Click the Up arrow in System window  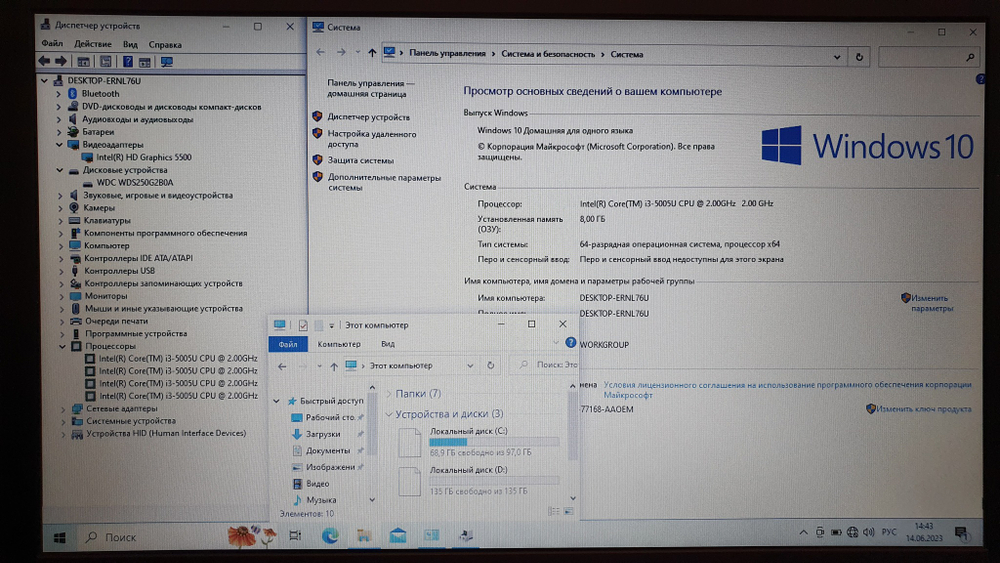(x=372, y=53)
